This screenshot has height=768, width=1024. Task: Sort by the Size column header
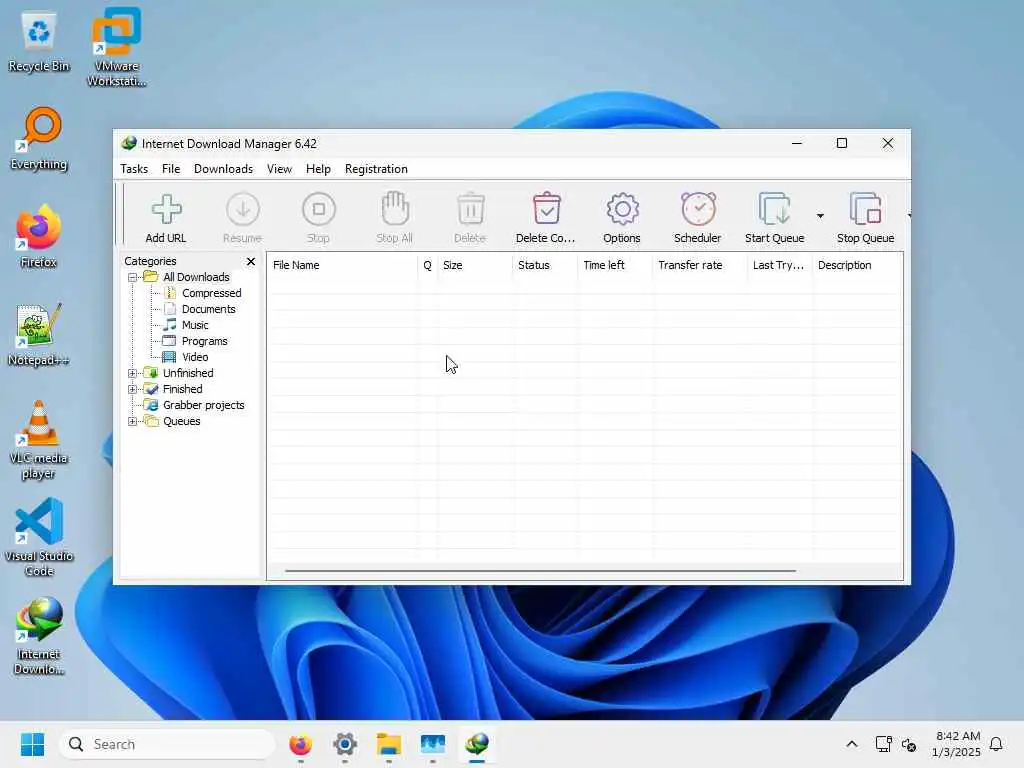(474, 265)
